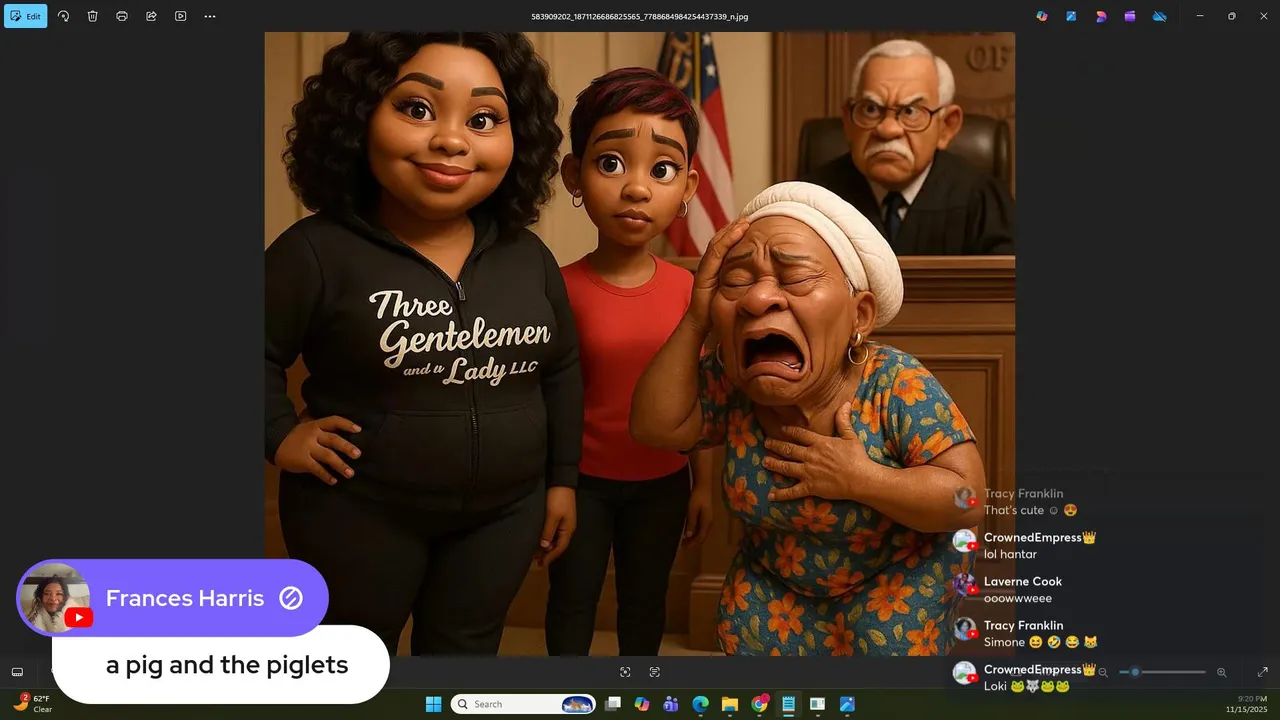Screen dimensions: 1280x720
Task: Click Tracy Franklin's "Simone" comment
Action: tap(1041, 642)
